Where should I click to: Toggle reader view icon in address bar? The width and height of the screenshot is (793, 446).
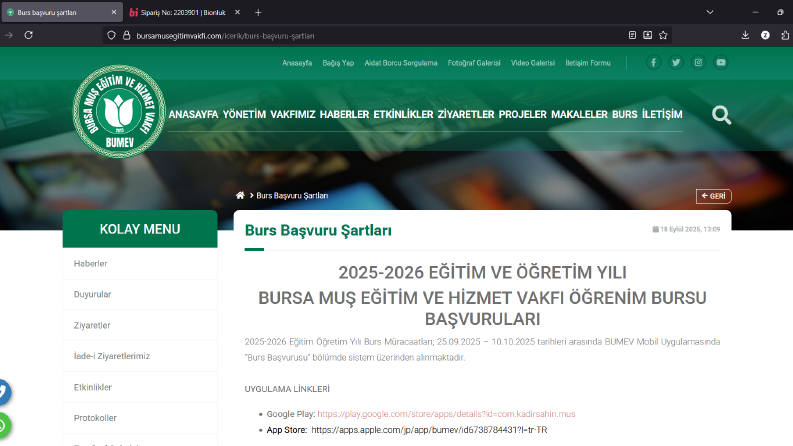pos(632,35)
